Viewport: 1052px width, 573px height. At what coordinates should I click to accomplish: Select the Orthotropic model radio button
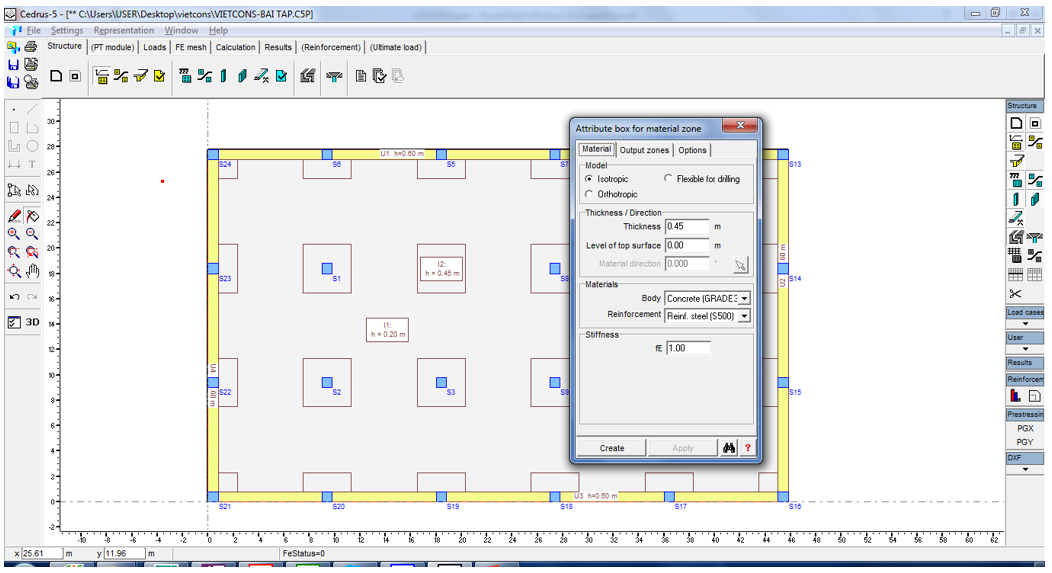(x=589, y=194)
